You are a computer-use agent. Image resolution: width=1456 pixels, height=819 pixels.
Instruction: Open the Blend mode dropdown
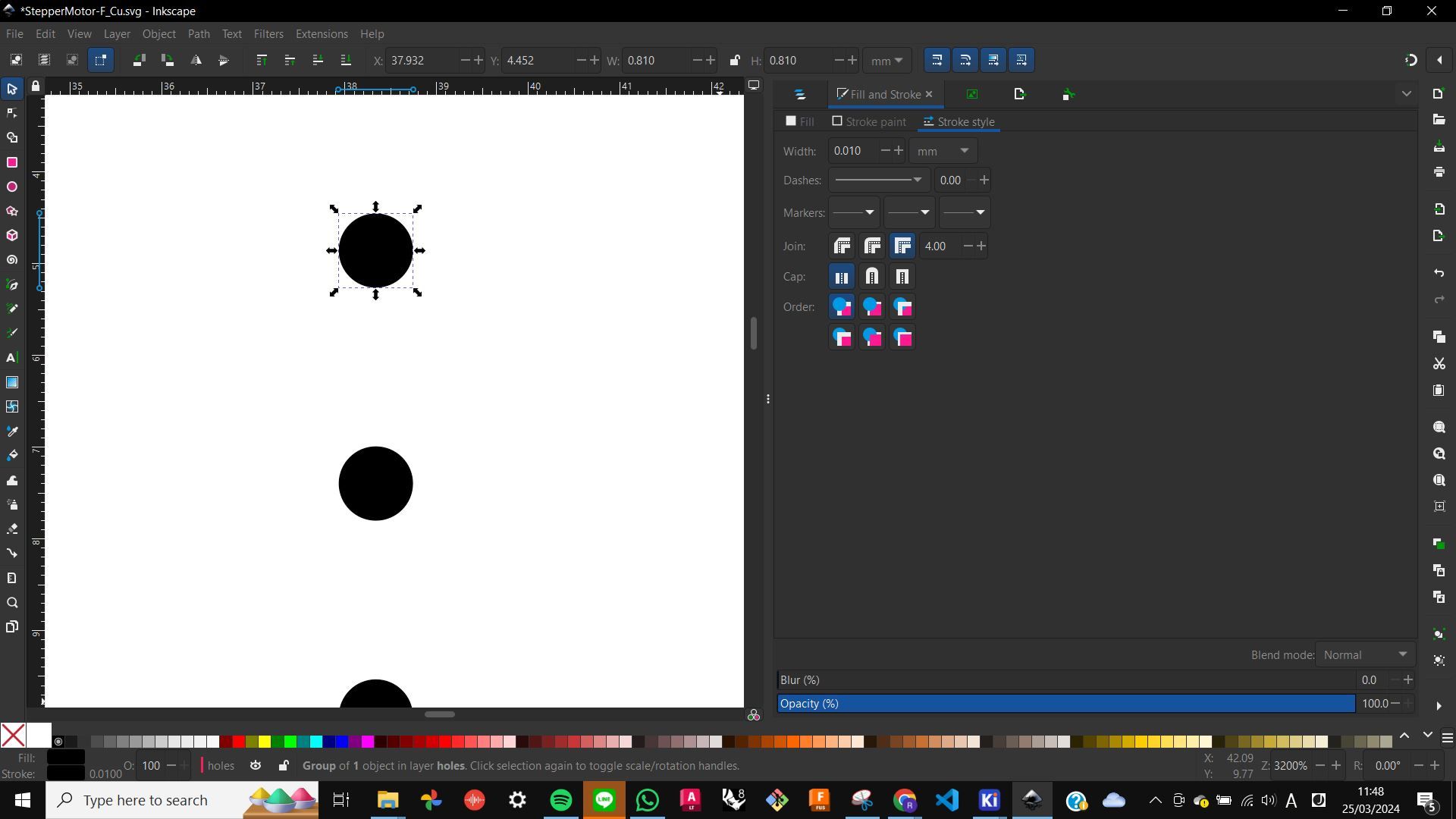tap(1365, 655)
